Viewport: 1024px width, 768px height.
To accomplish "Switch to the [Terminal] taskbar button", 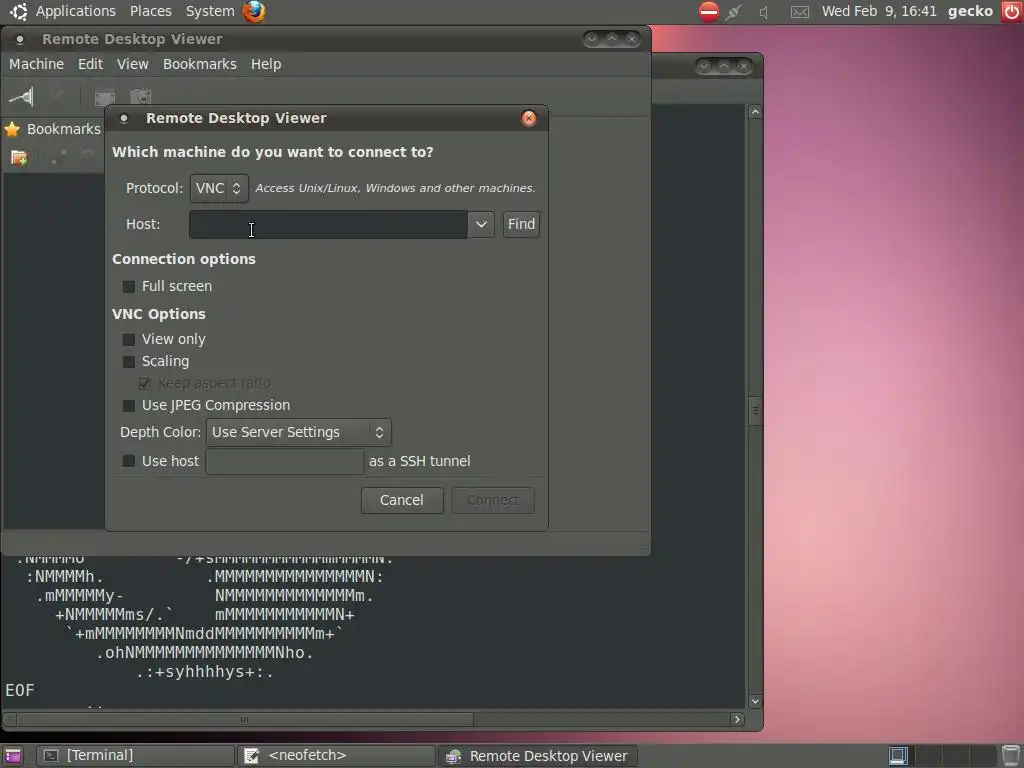I will point(135,756).
